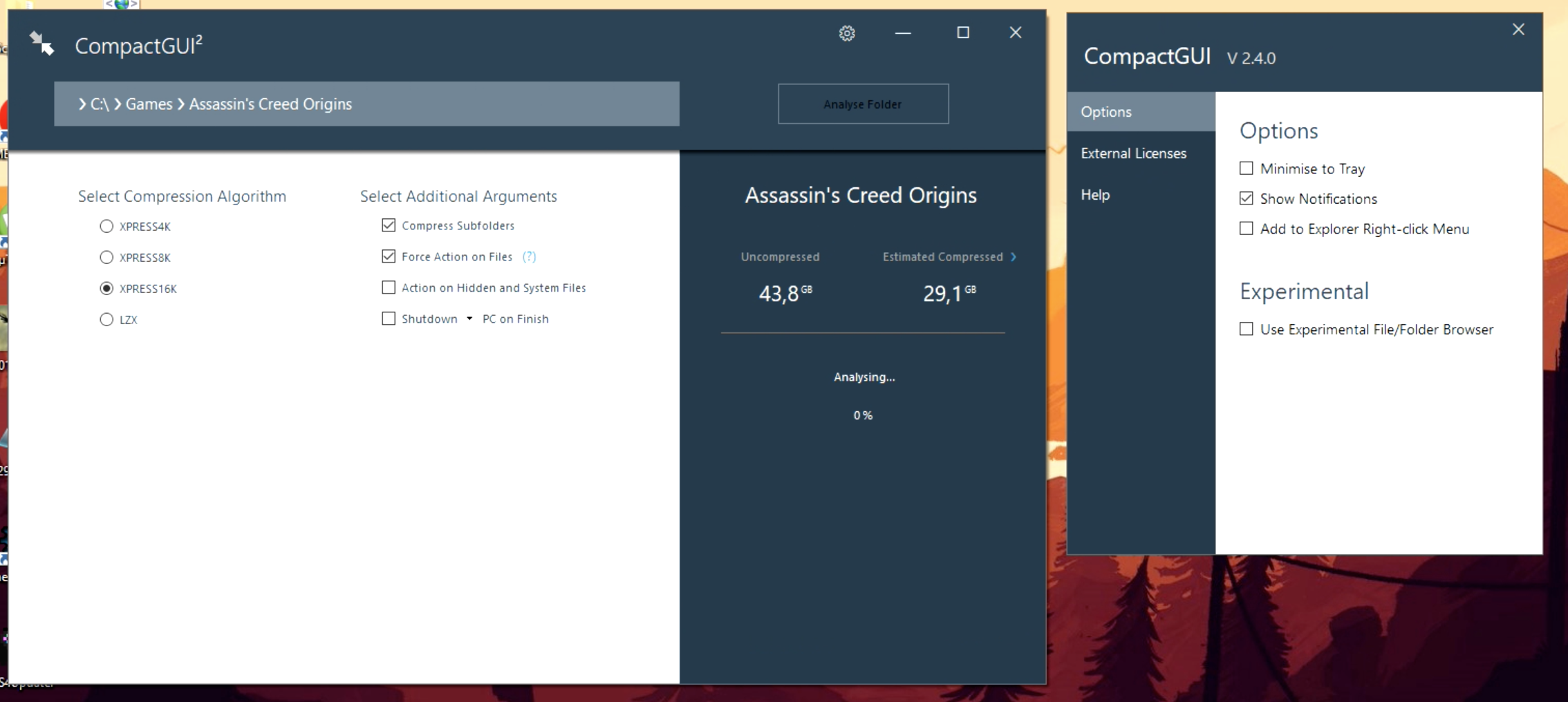This screenshot has width=1568, height=702.
Task: Switch to the External Licenses tab
Action: click(x=1134, y=153)
